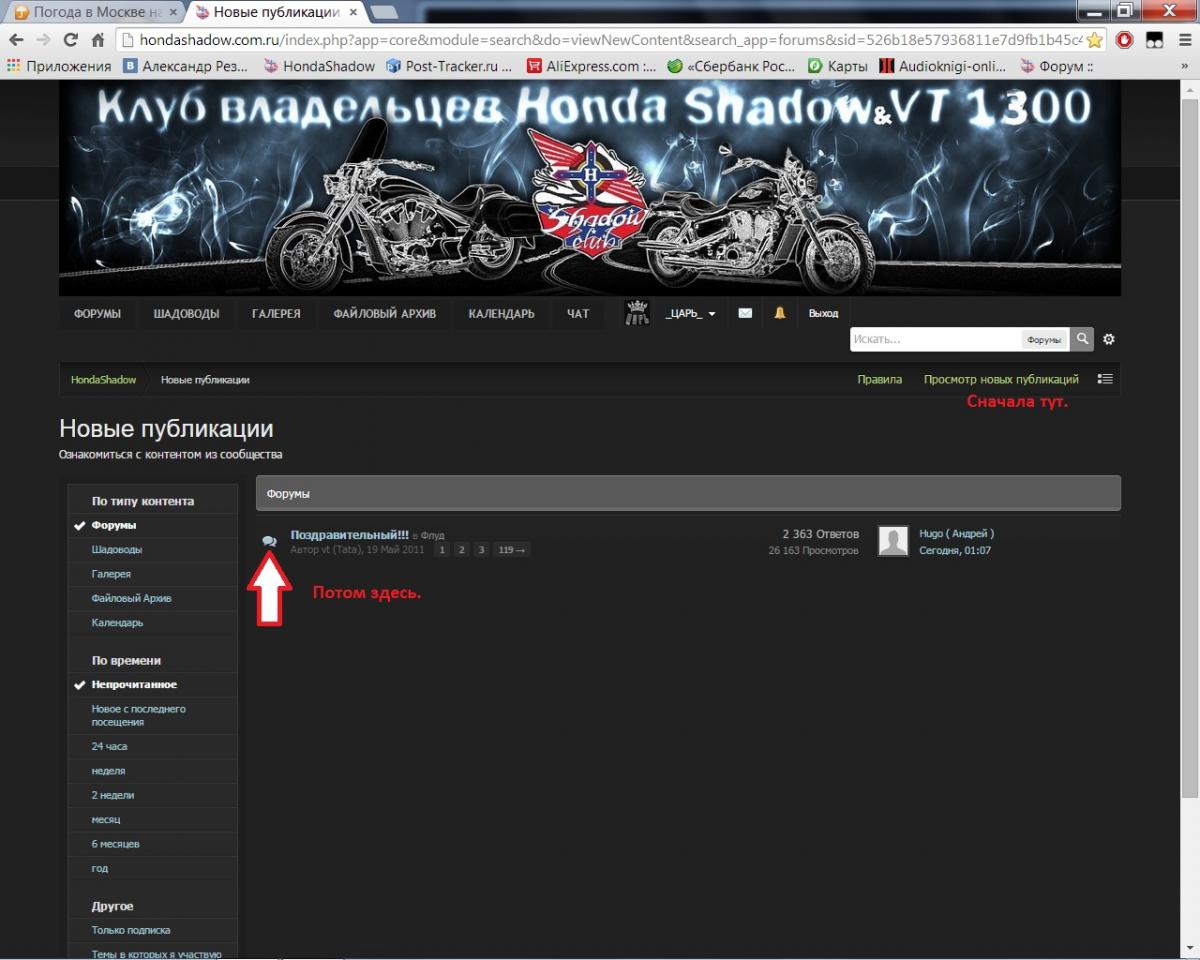Click Hugo's avatar thumbnail
1200x960 pixels.
pos(893,541)
